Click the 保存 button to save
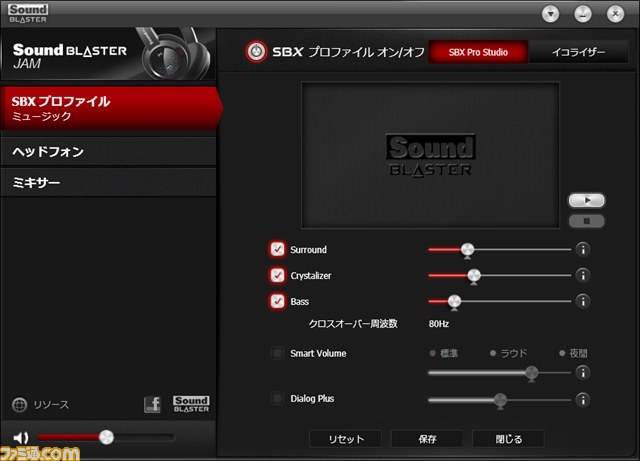This screenshot has width=640, height=461. pos(426,439)
